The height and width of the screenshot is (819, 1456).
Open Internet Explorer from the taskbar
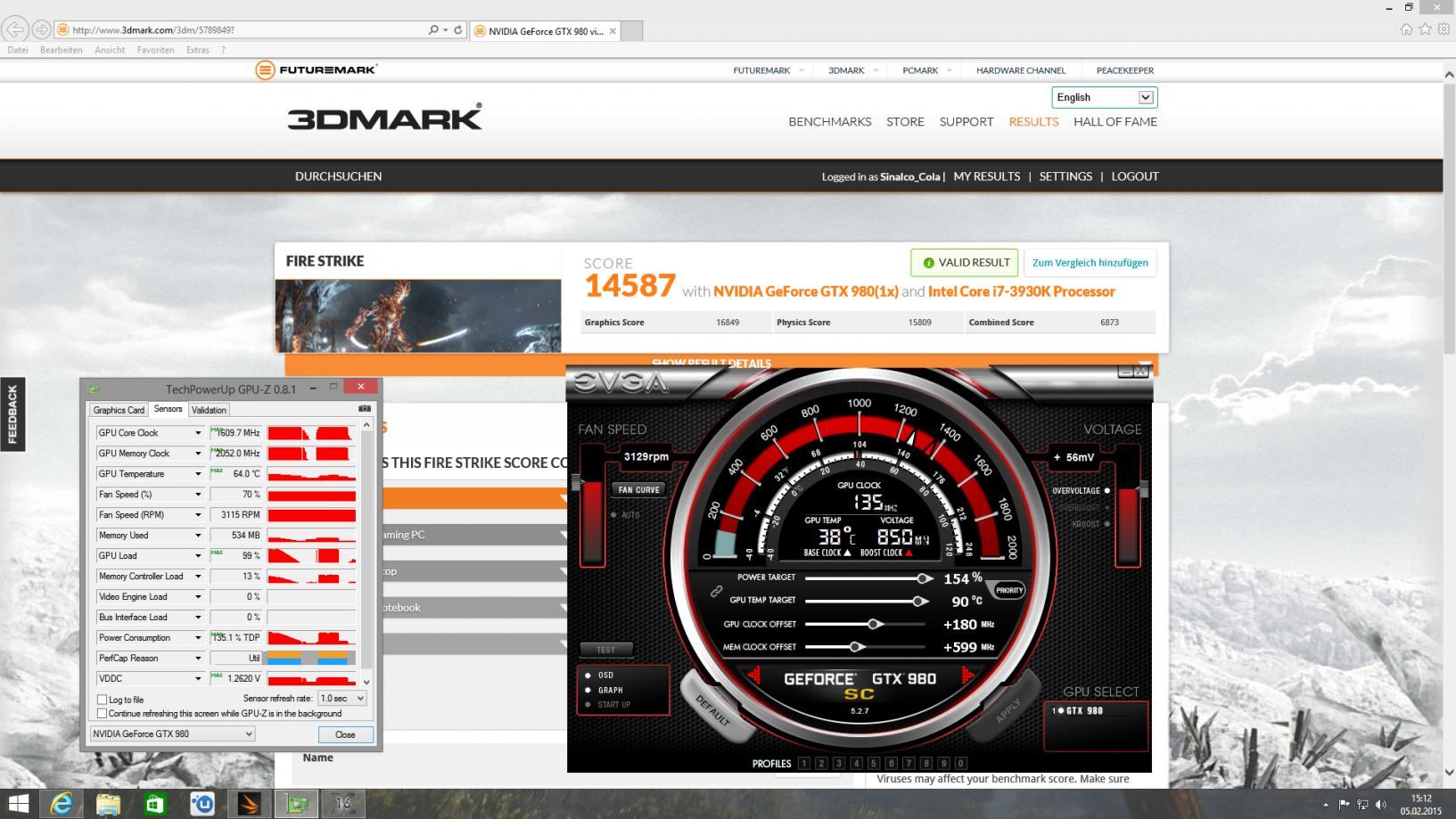(x=61, y=804)
